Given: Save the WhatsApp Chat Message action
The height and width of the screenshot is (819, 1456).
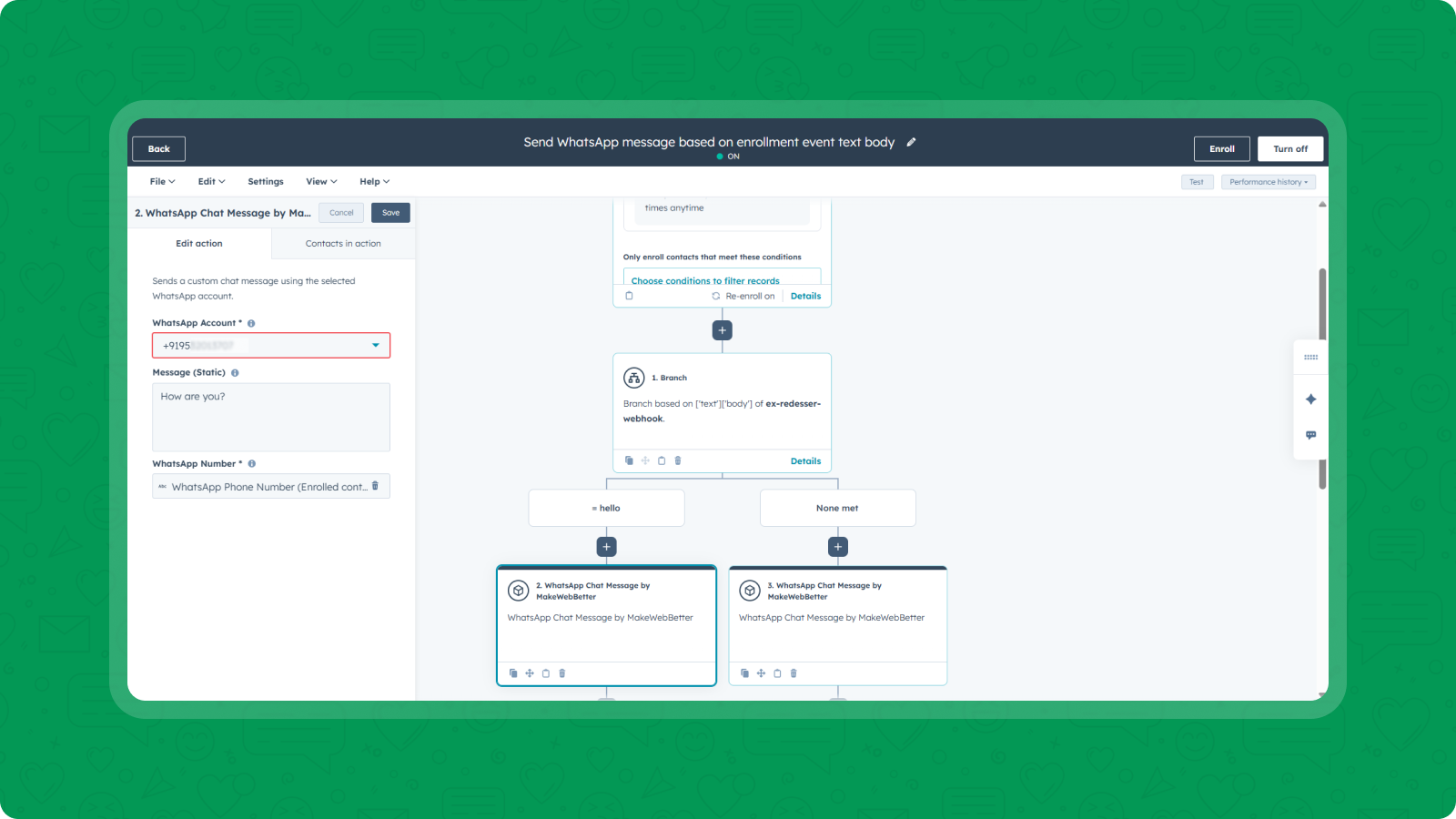Looking at the screenshot, I should (390, 212).
